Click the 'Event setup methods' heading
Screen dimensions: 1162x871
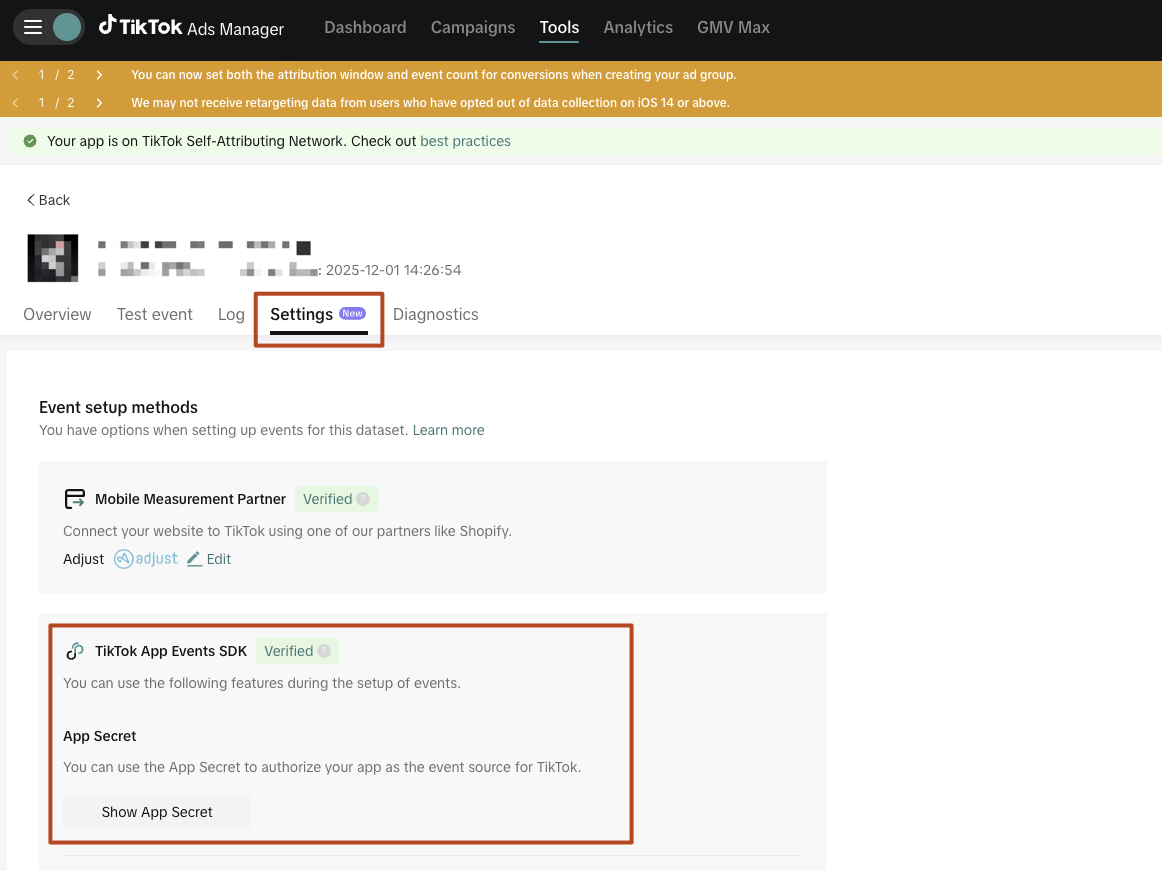pos(119,407)
